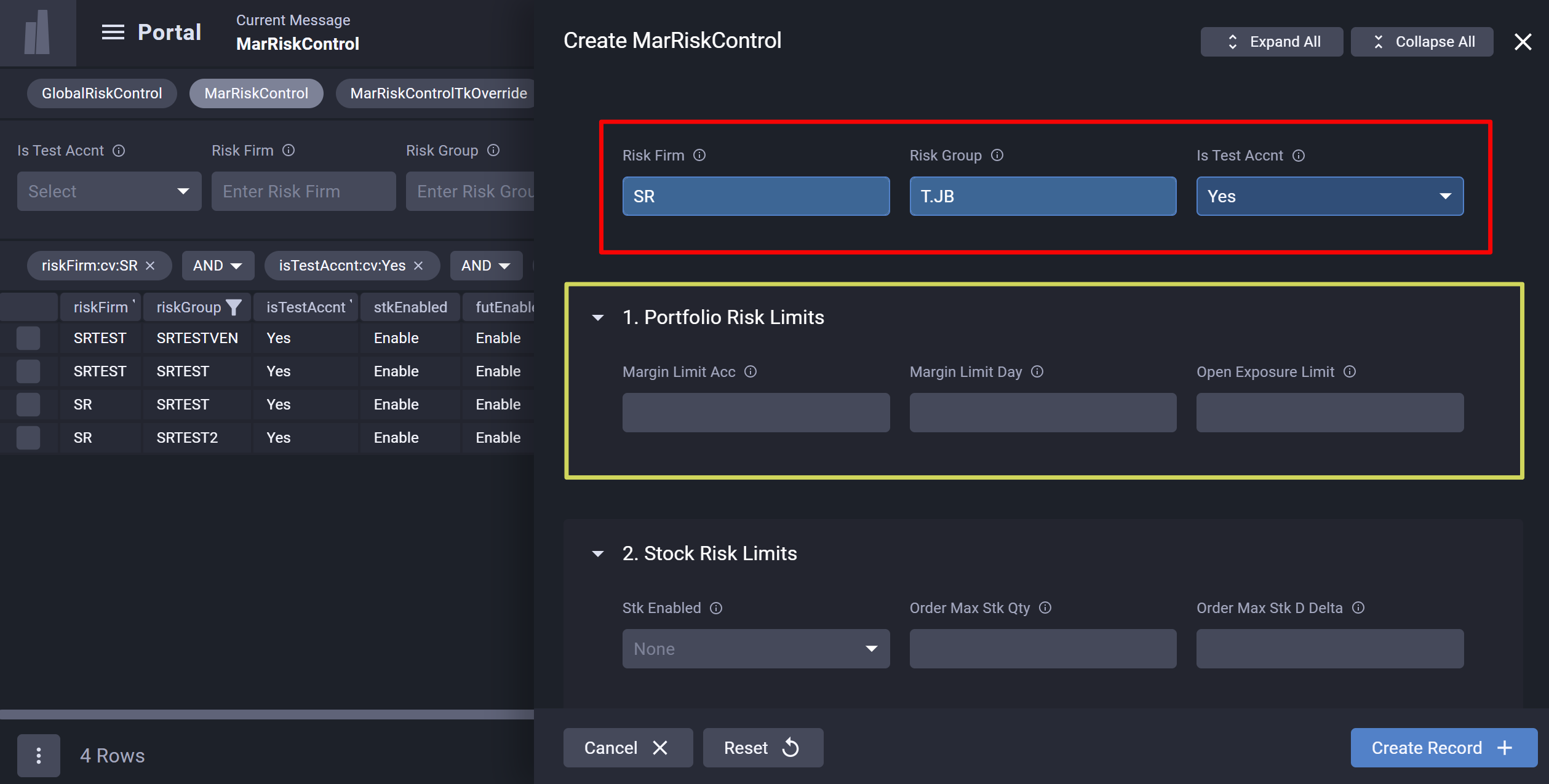Click the Create Record button
1549x784 pixels.
coord(1443,748)
